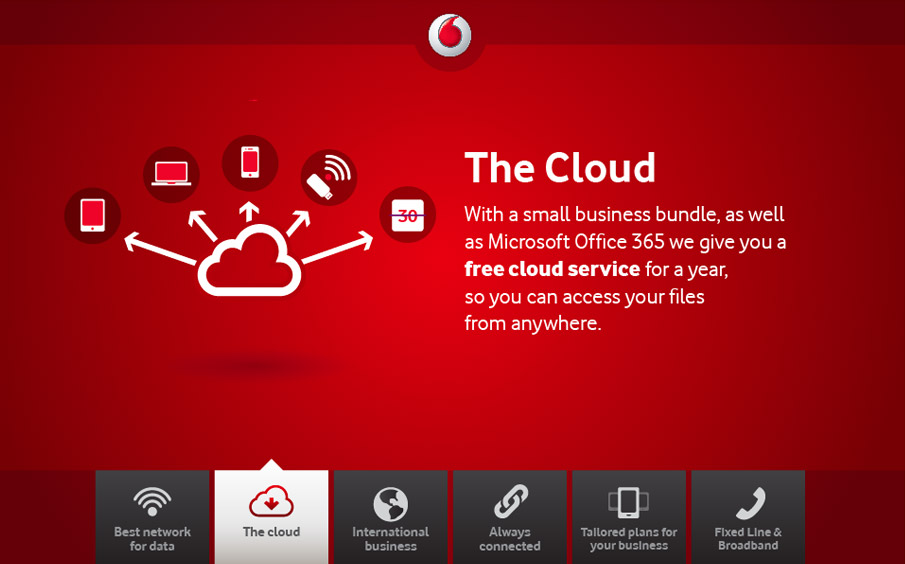Switch to International business tab
The height and width of the screenshot is (564, 905).
pyautogui.click(x=390, y=539)
